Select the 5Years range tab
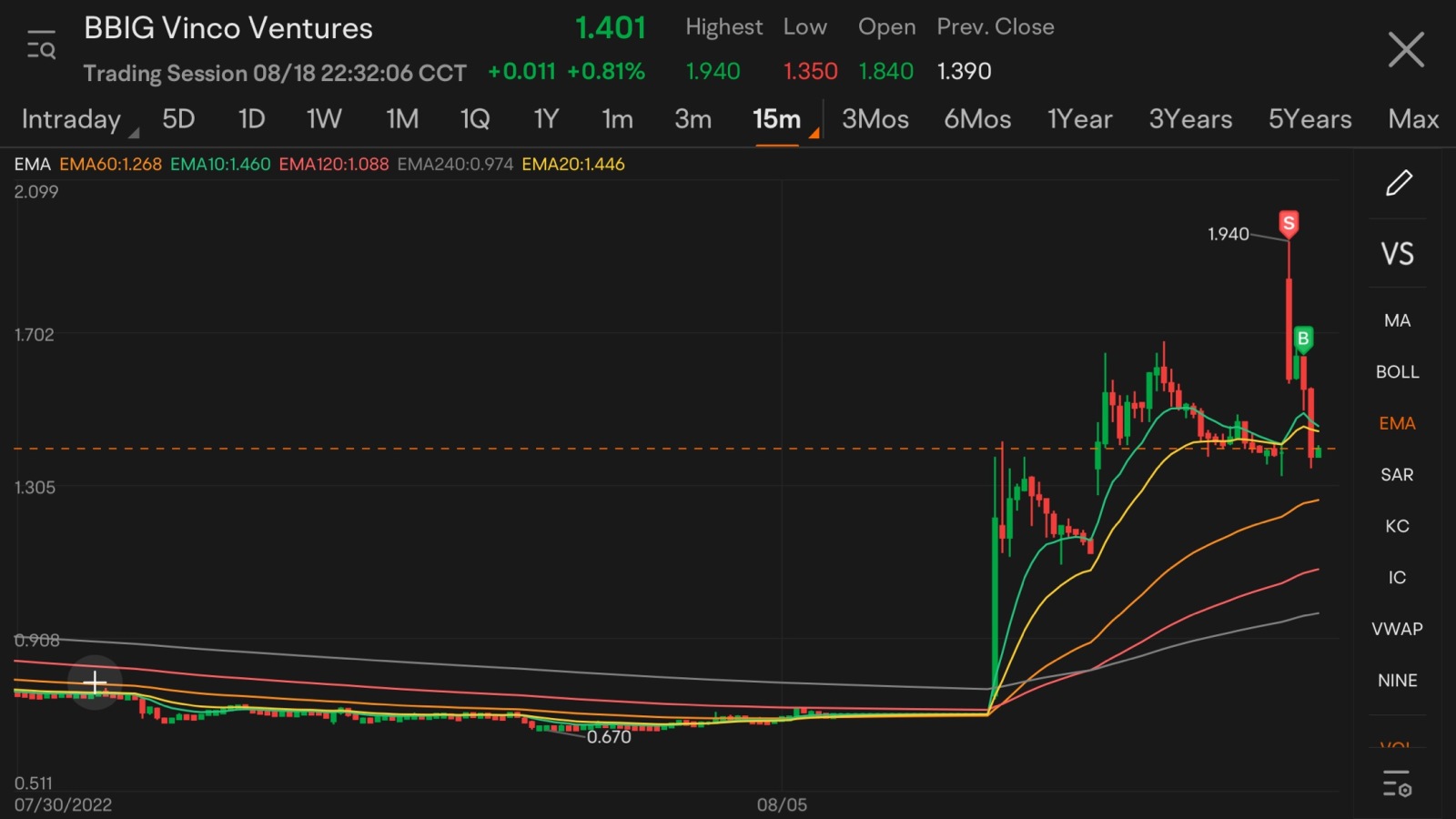Image resolution: width=1456 pixels, height=819 pixels. [x=1310, y=119]
